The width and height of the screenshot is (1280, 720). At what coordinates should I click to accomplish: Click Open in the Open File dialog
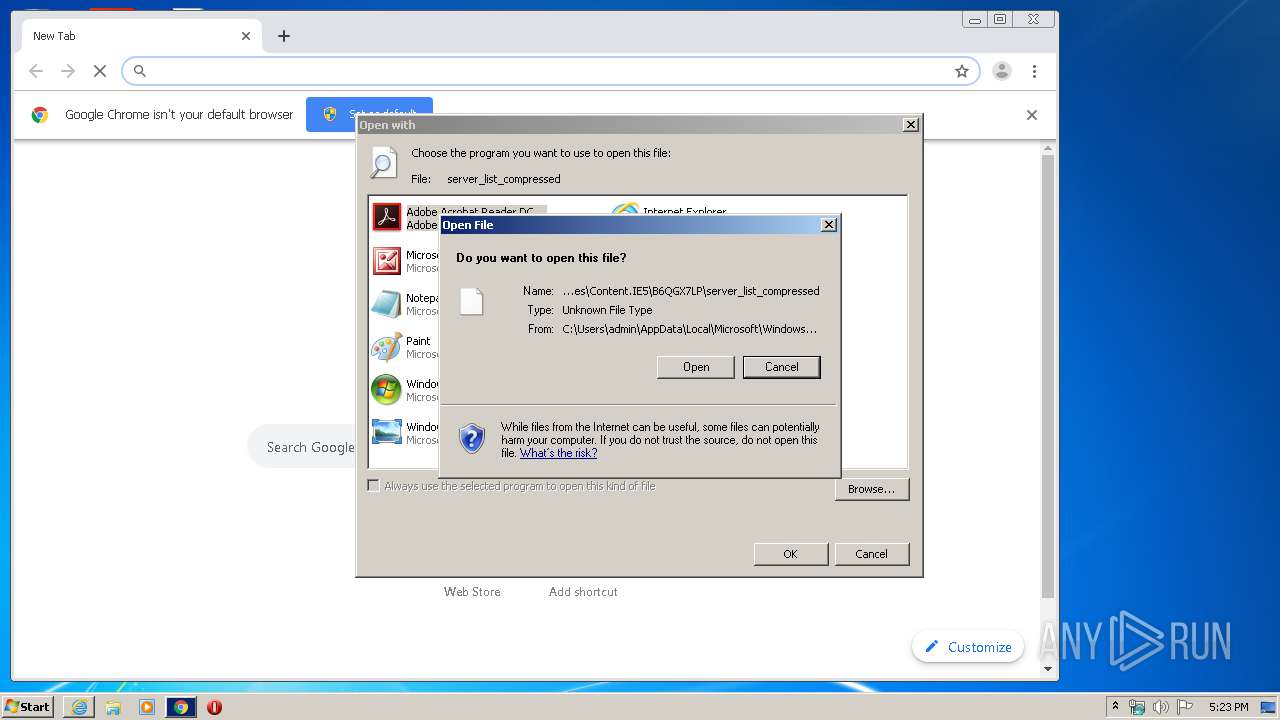point(696,367)
